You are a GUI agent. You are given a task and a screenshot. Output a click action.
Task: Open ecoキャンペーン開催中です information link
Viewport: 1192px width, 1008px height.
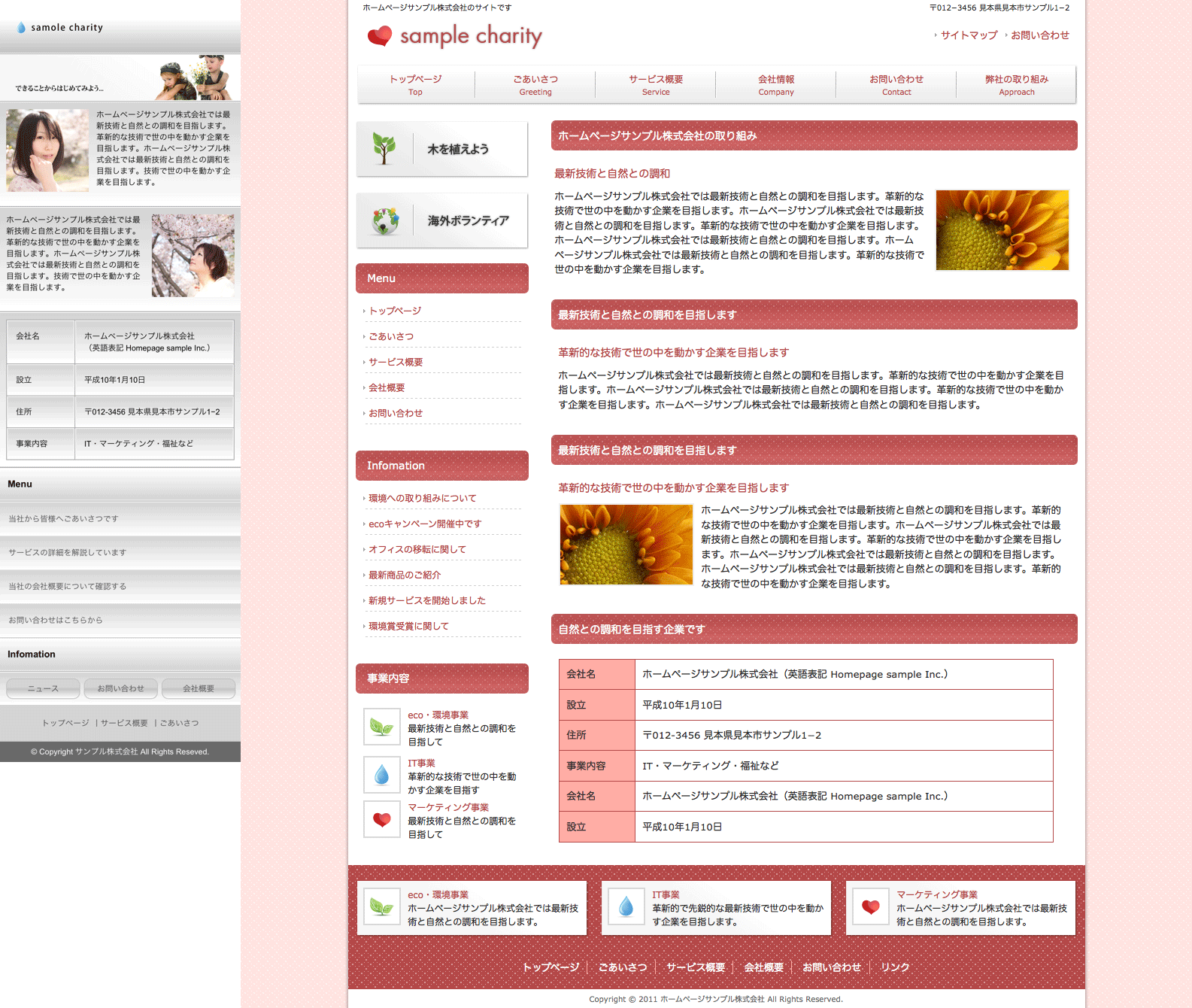click(425, 524)
